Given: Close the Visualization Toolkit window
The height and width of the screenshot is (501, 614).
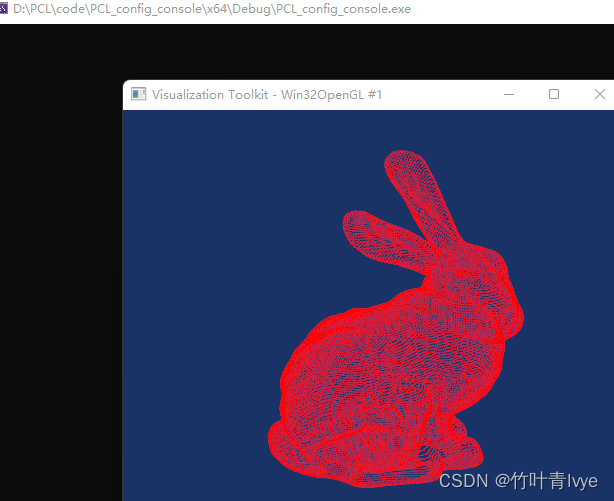Looking at the screenshot, I should (600, 94).
